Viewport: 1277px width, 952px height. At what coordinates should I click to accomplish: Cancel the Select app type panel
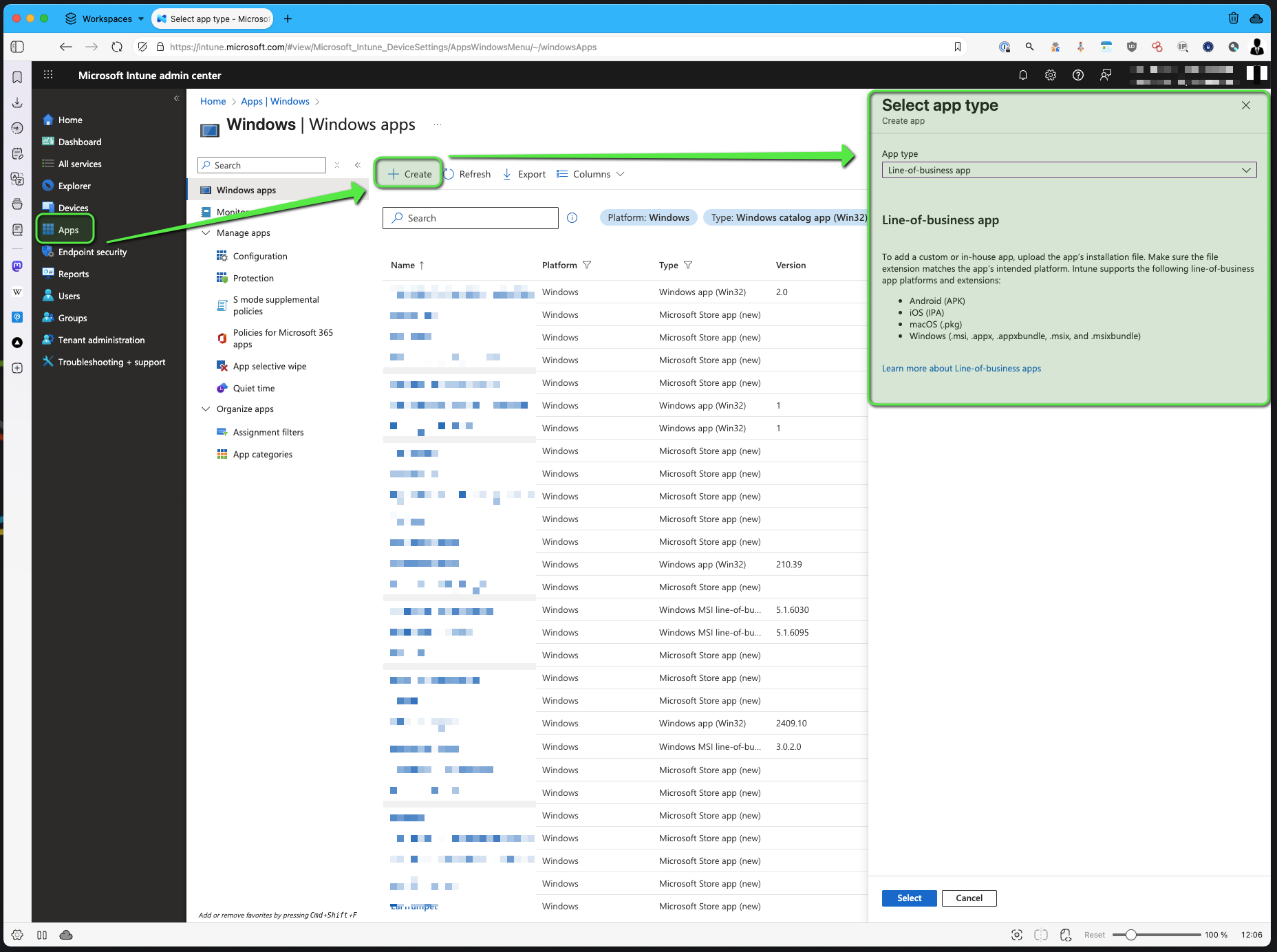969,898
